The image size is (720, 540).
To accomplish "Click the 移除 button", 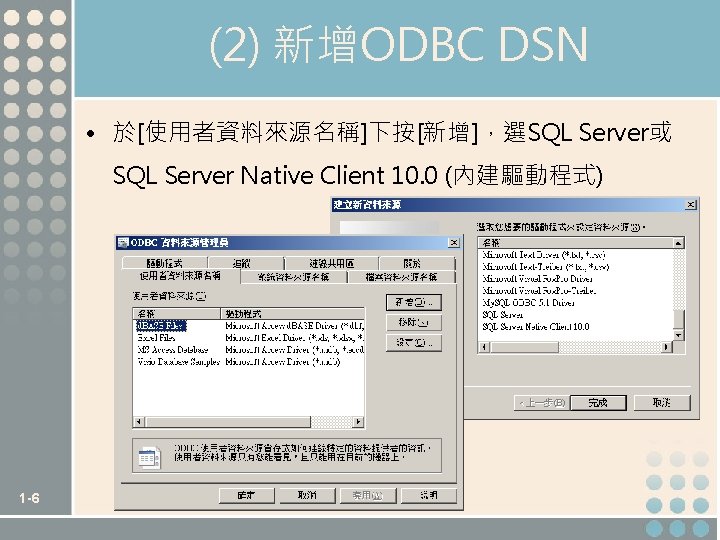I will tap(414, 322).
